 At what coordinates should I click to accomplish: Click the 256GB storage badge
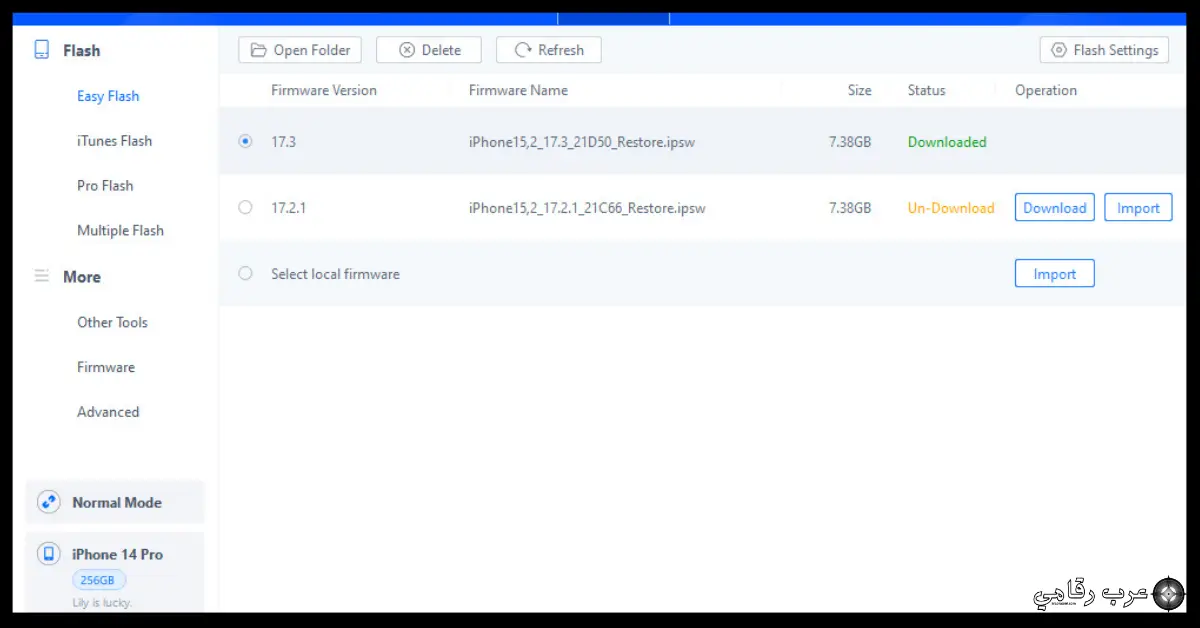point(97,579)
